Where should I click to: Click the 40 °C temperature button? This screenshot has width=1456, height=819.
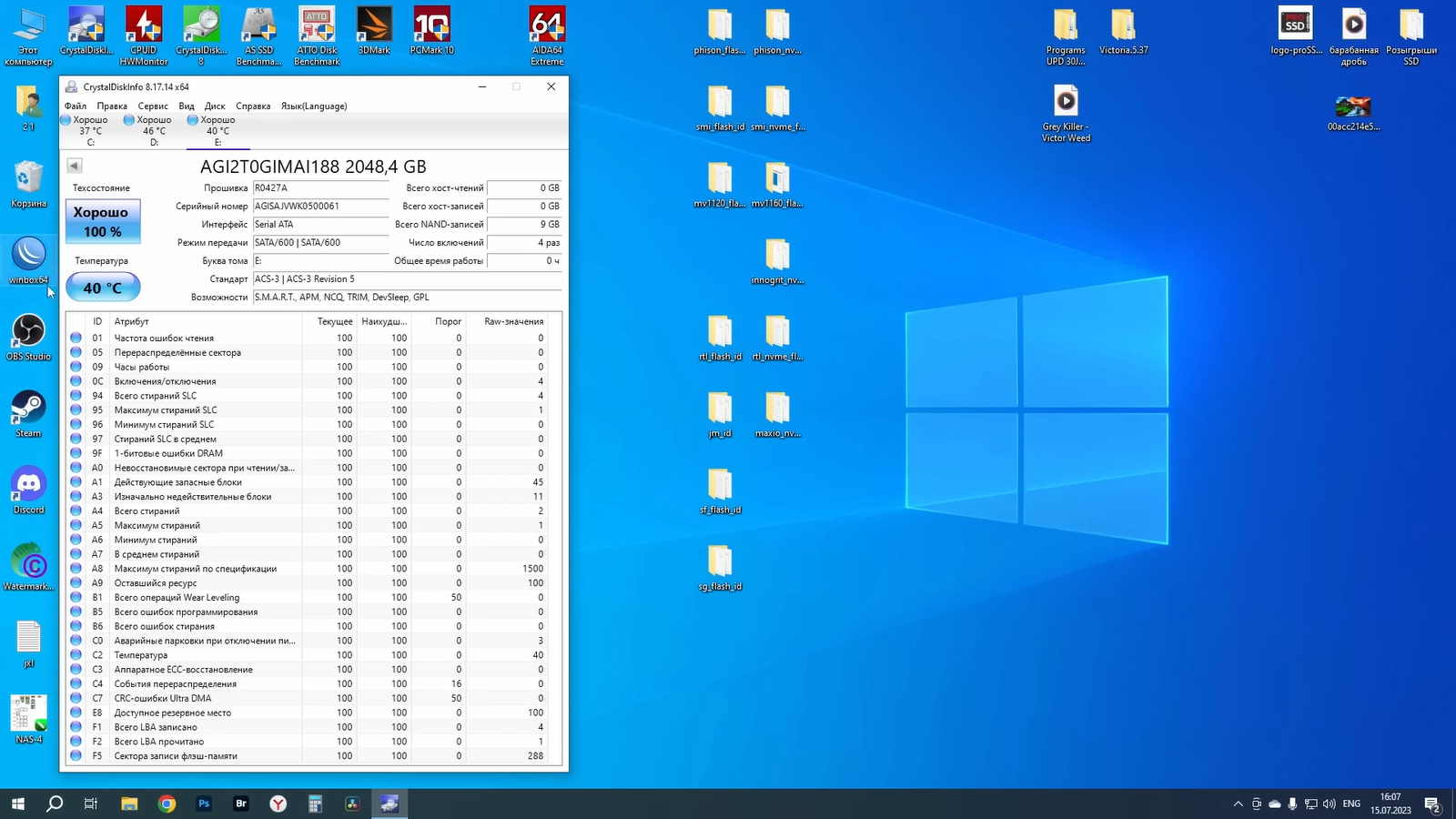click(x=103, y=288)
